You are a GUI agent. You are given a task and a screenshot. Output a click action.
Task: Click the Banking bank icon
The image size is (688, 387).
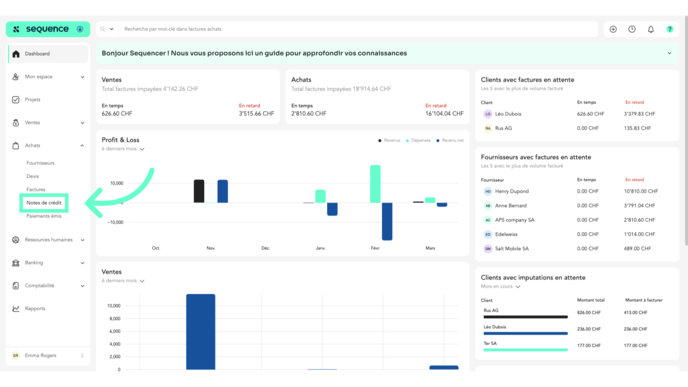pos(16,263)
